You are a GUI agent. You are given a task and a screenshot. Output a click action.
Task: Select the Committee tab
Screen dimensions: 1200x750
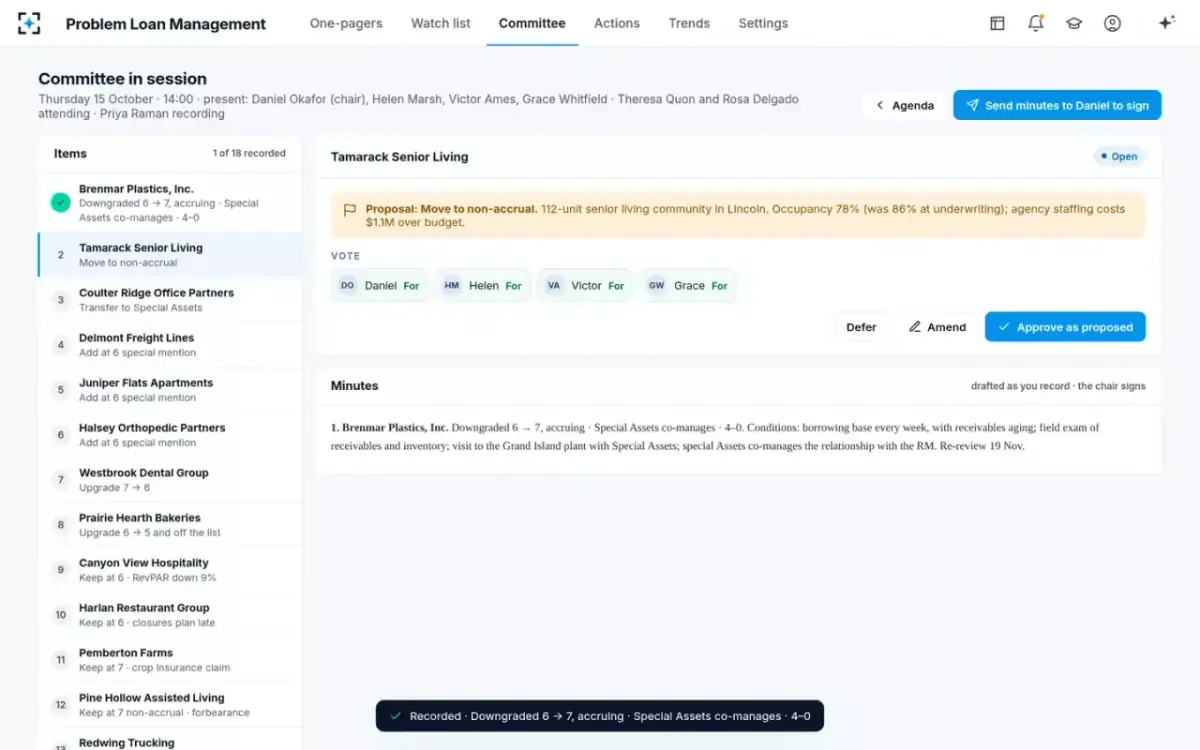pyautogui.click(x=532, y=23)
